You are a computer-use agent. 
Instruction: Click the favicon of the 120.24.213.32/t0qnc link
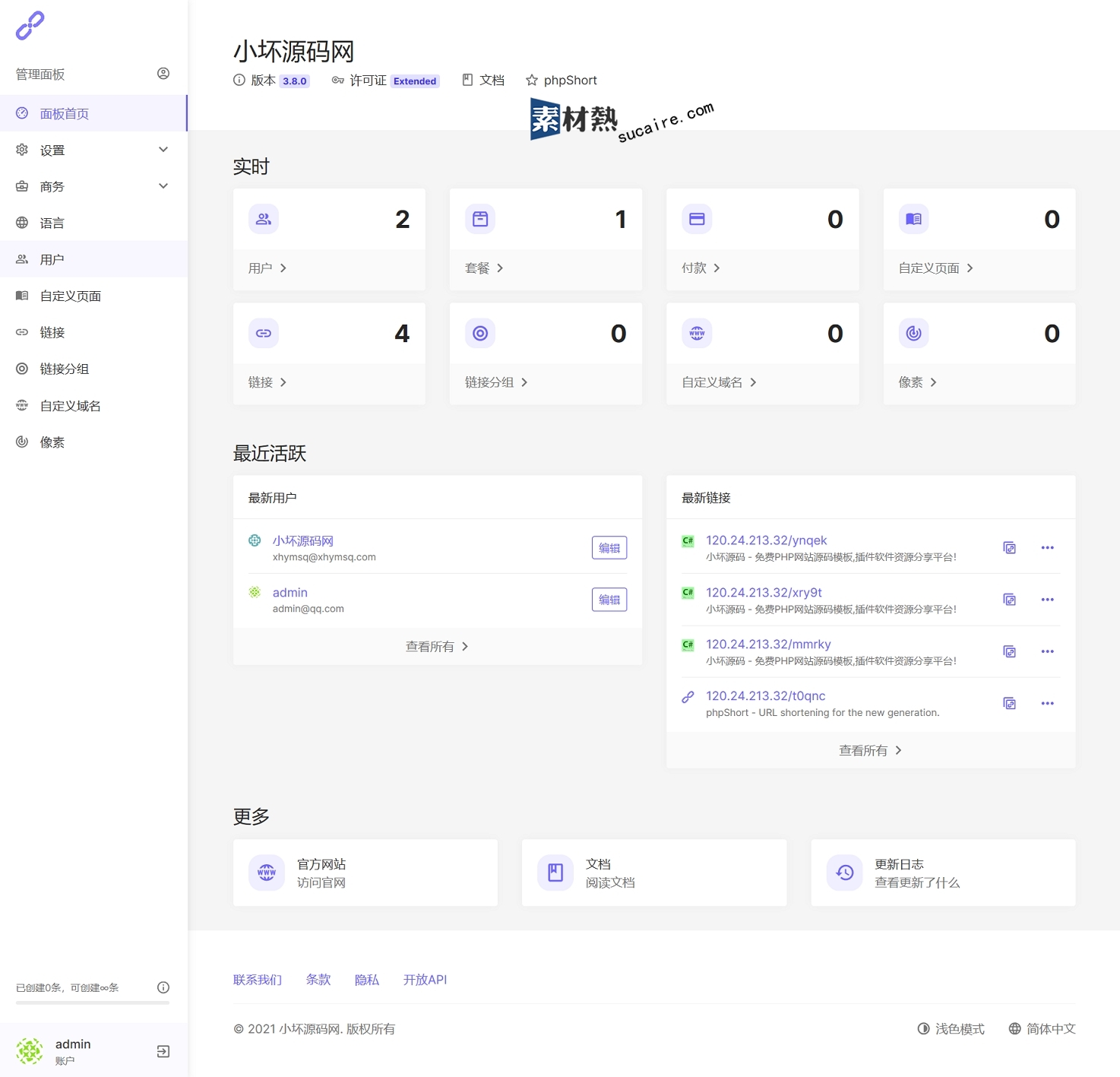pyautogui.click(x=688, y=696)
